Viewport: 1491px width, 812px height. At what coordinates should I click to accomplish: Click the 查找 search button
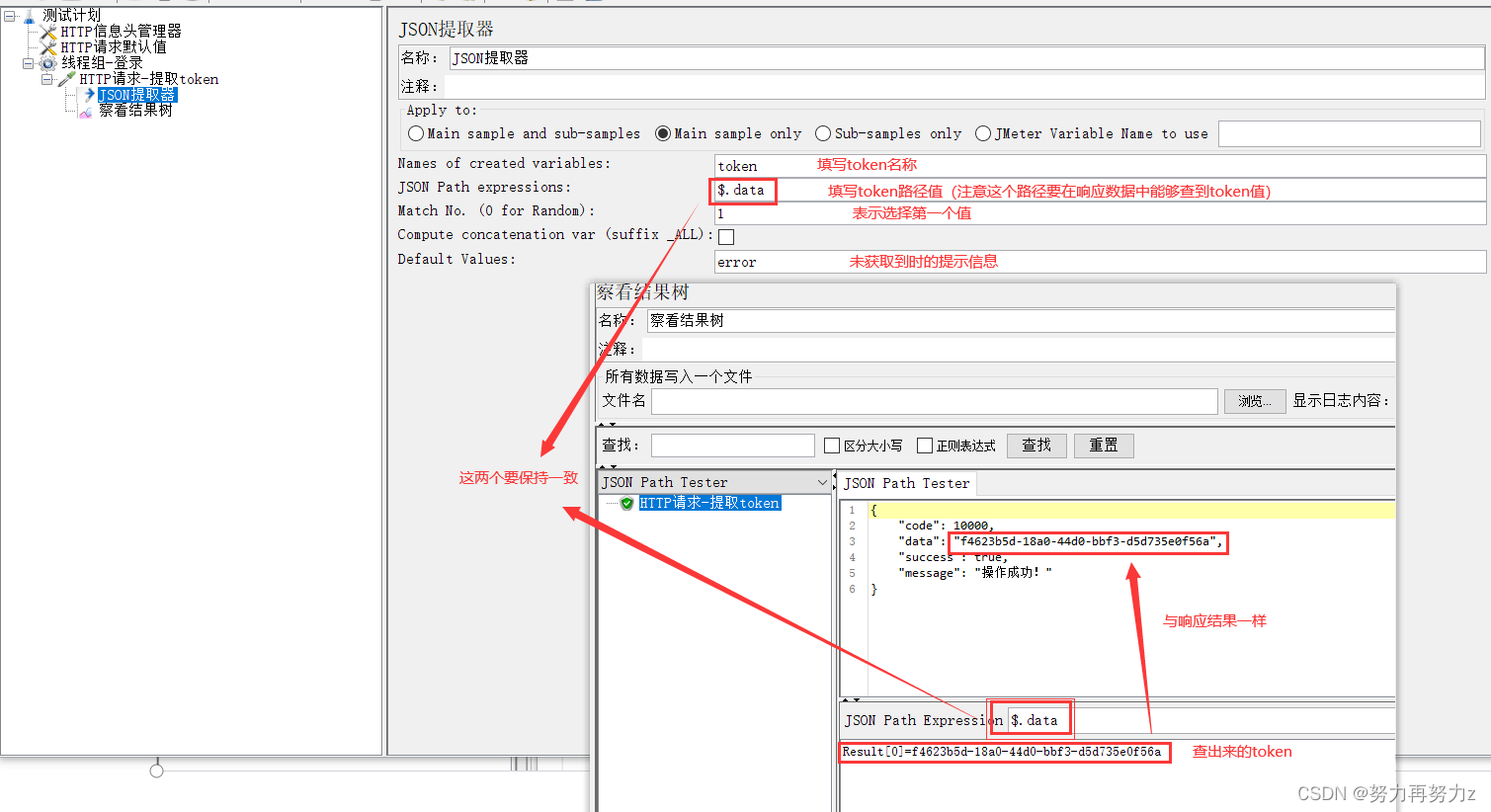pos(1036,446)
